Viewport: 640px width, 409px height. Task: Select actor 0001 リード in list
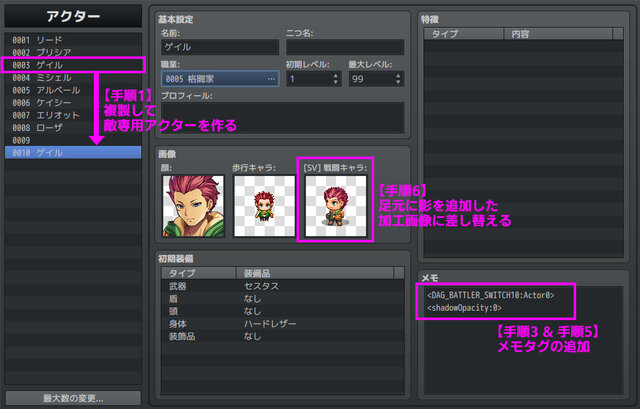click(73, 40)
